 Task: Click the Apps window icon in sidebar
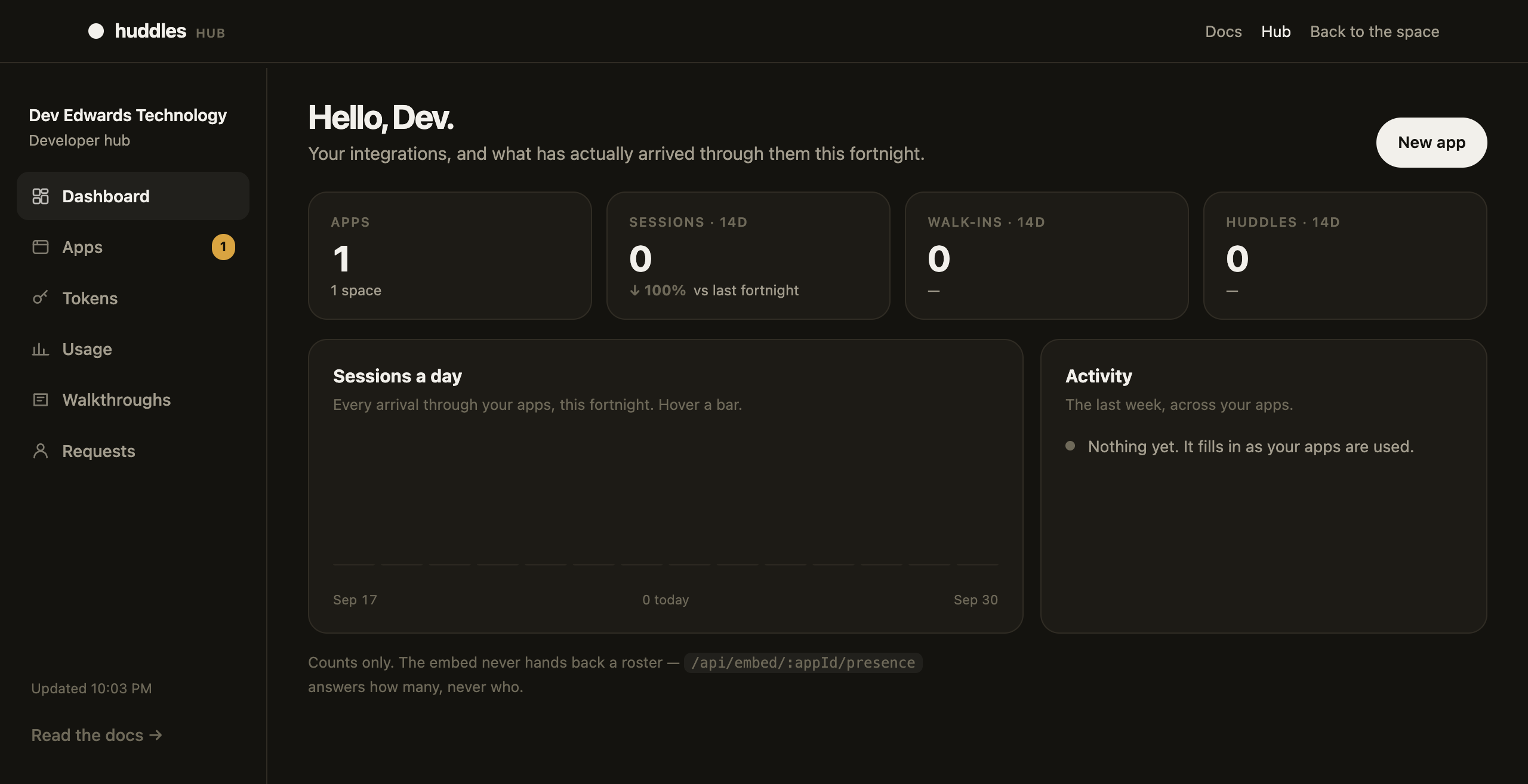(41, 247)
